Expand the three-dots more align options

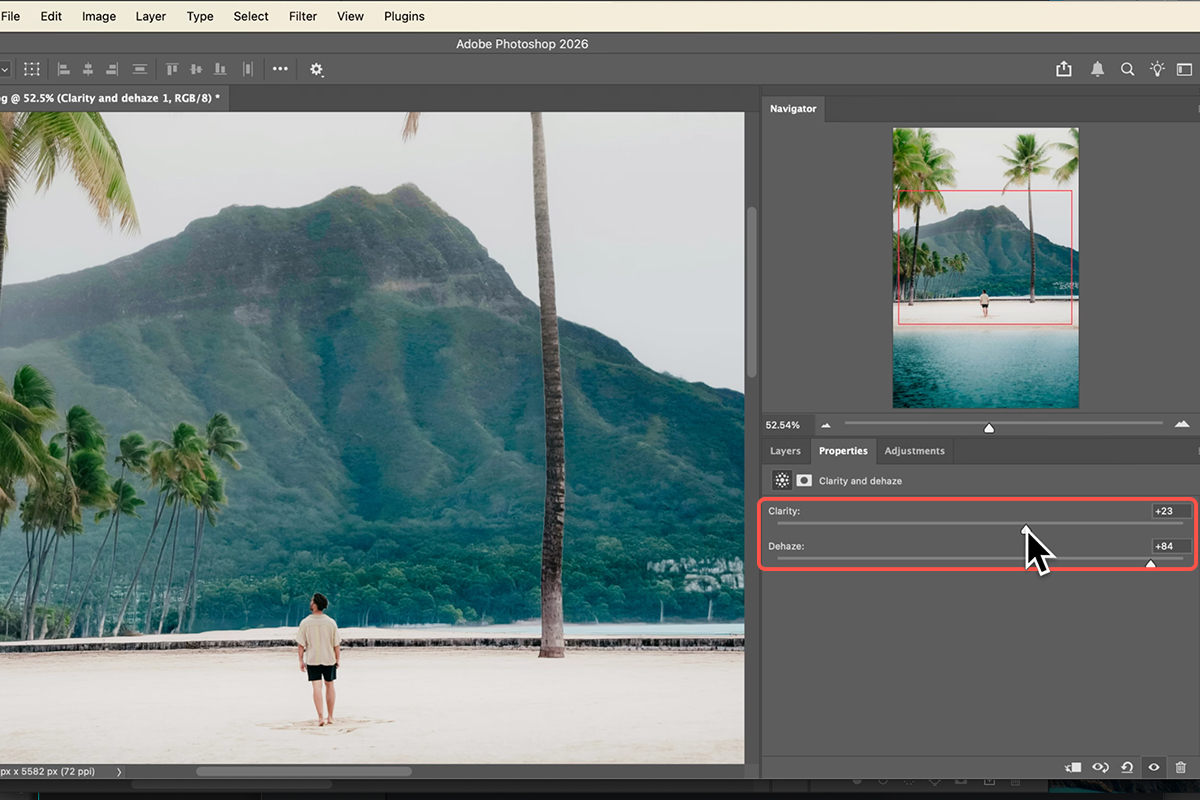280,69
